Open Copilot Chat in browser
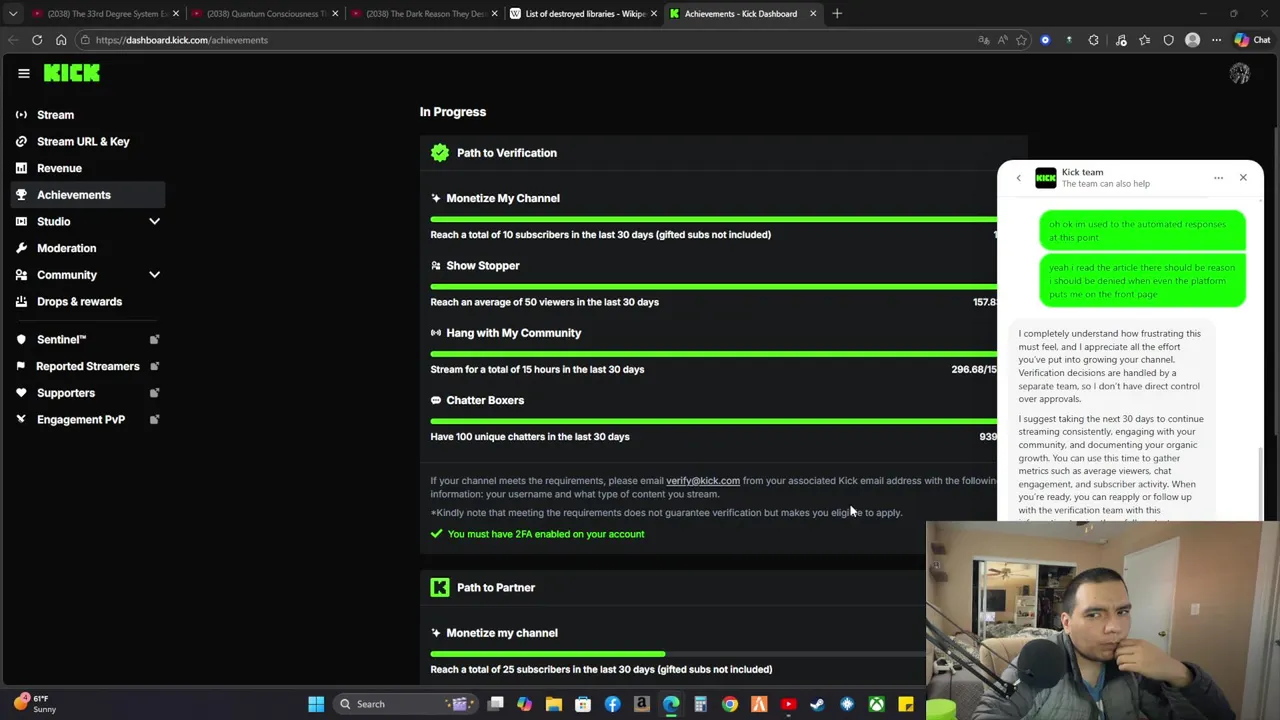The image size is (1280, 720). pos(1251,40)
